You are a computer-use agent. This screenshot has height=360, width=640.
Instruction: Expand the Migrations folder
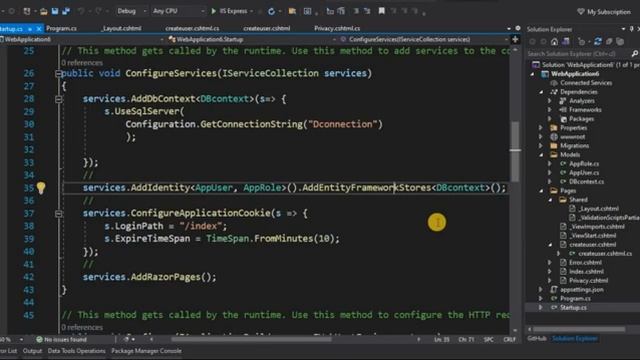coord(541,146)
